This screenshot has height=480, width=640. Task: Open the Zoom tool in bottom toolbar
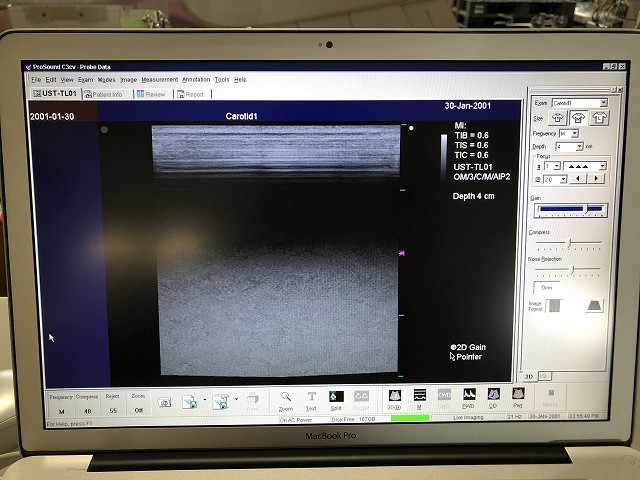tap(286, 401)
